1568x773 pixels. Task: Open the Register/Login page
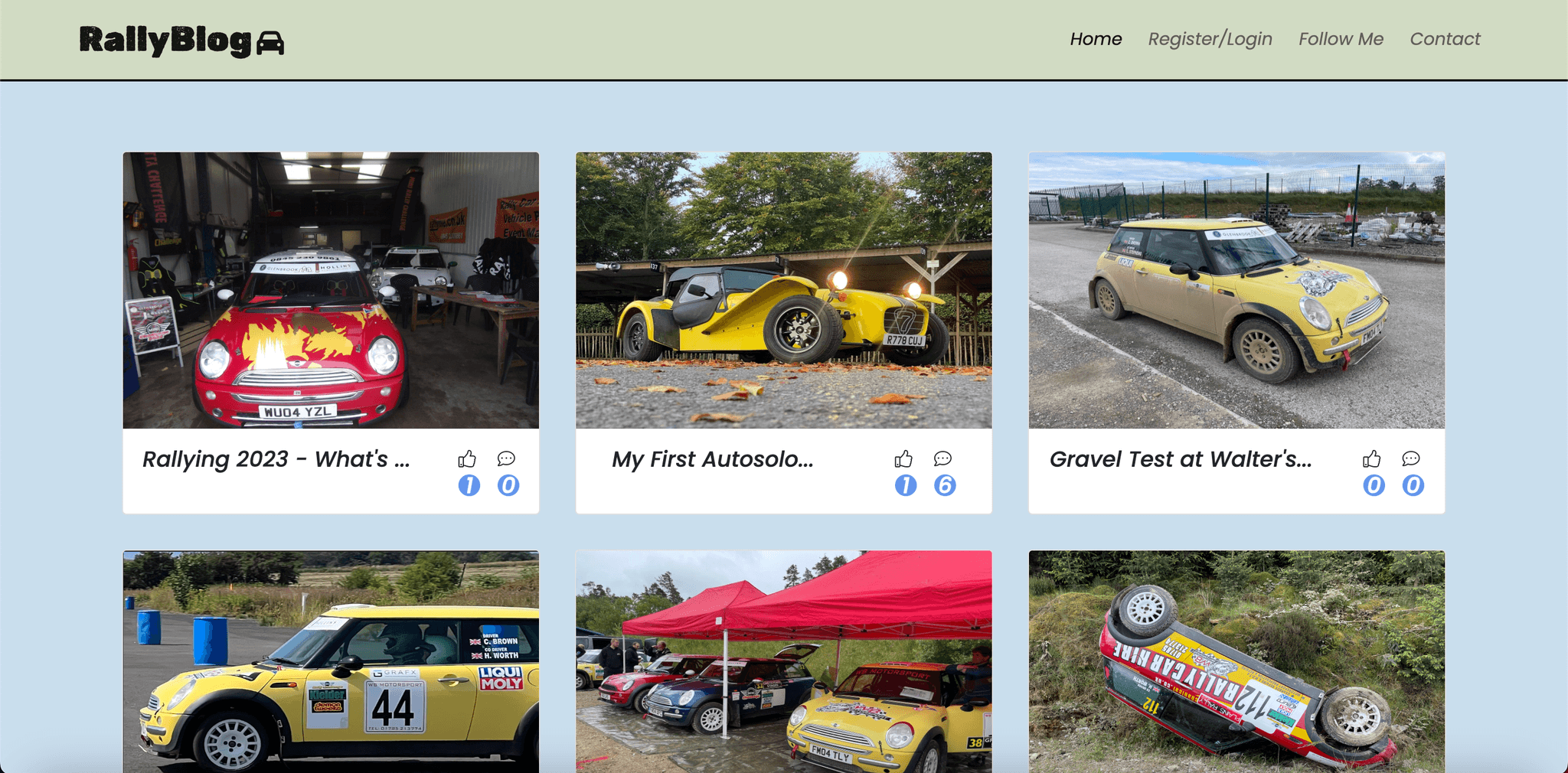coord(1210,39)
